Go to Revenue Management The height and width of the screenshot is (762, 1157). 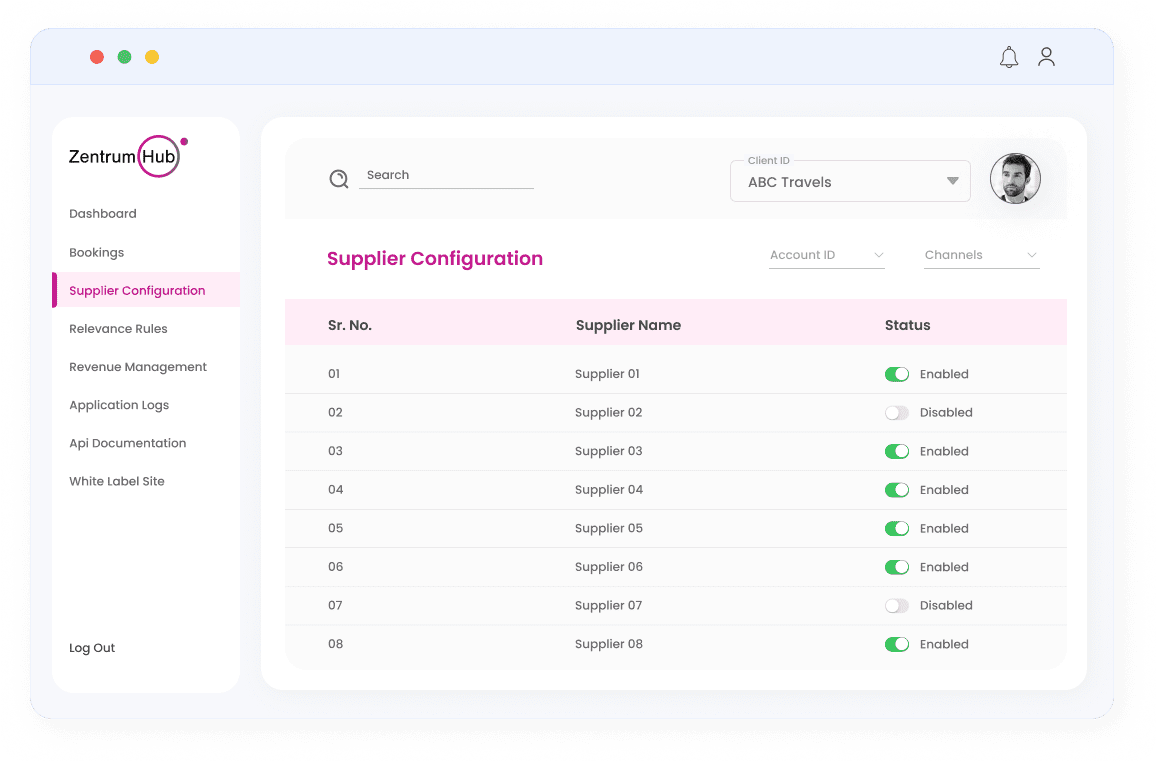(137, 366)
